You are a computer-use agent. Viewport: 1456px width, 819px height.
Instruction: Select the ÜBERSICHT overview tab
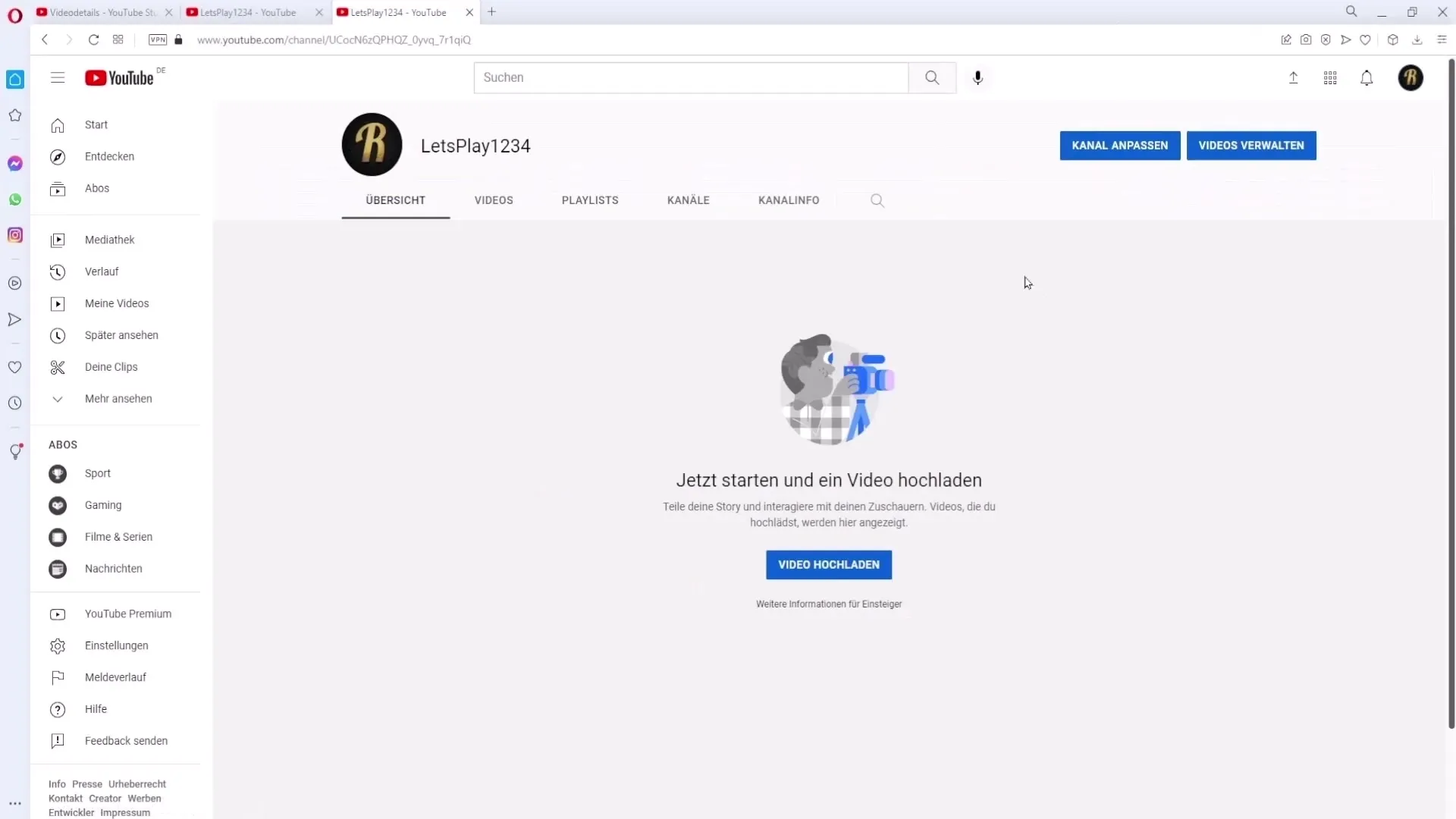395,200
